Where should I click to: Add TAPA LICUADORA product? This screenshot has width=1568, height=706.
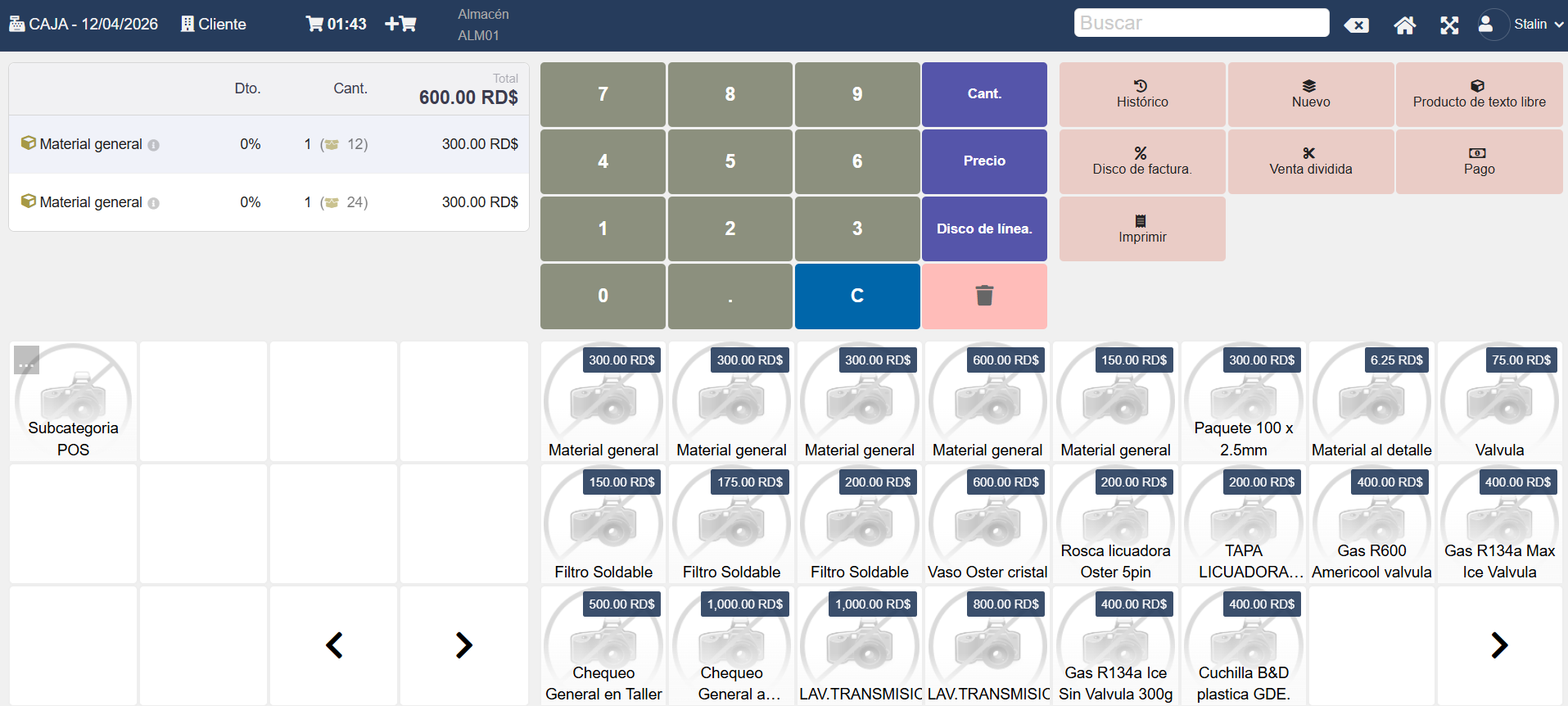(1243, 524)
